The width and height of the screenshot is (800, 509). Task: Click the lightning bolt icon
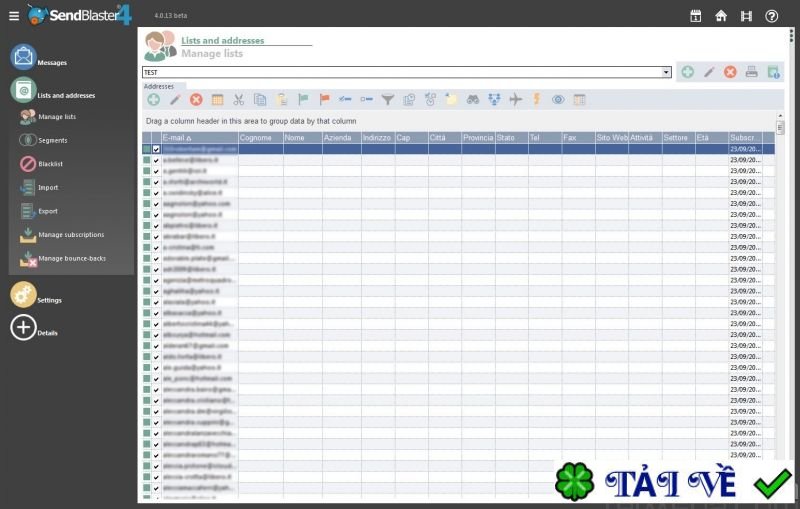pos(537,99)
